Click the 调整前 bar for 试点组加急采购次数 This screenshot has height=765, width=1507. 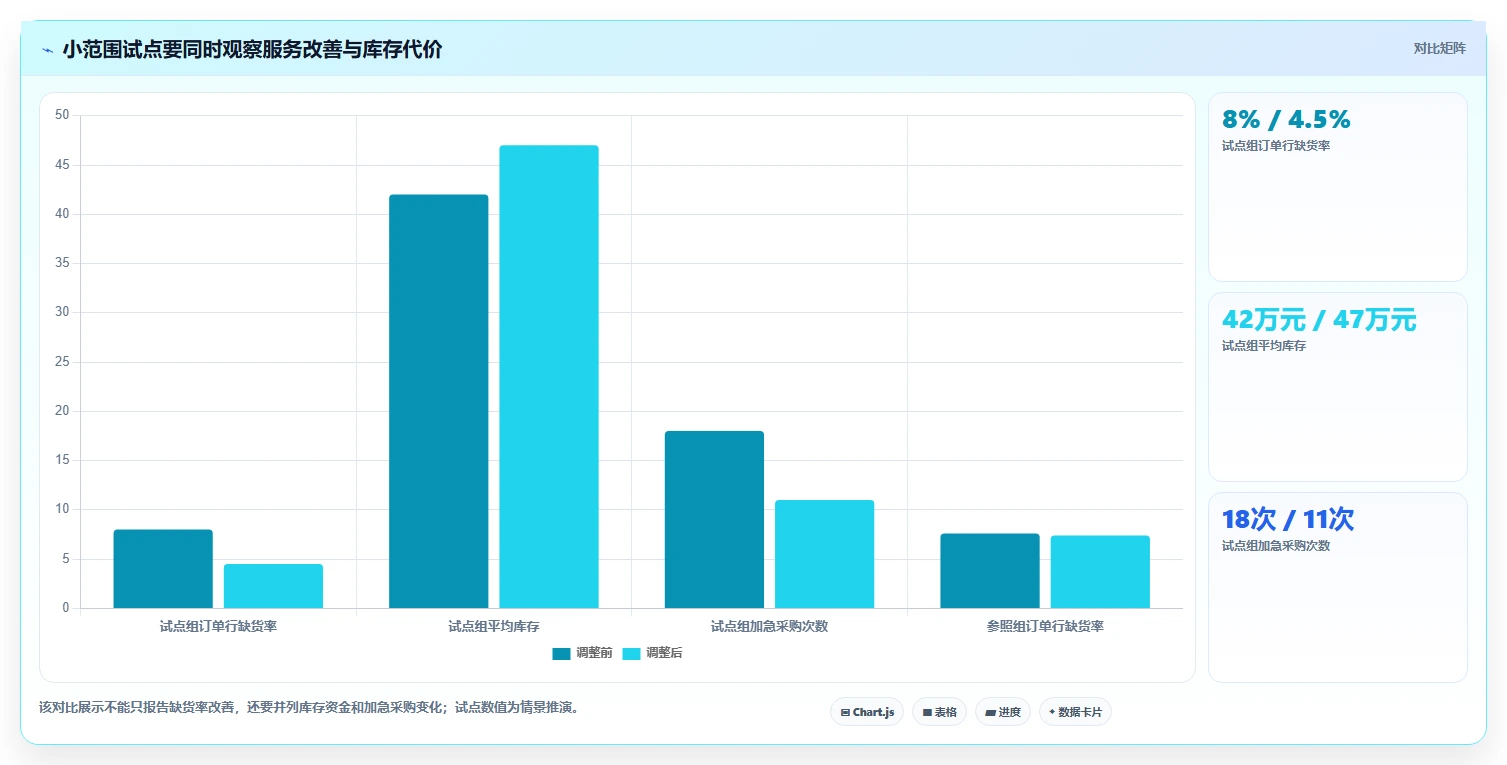(x=714, y=519)
